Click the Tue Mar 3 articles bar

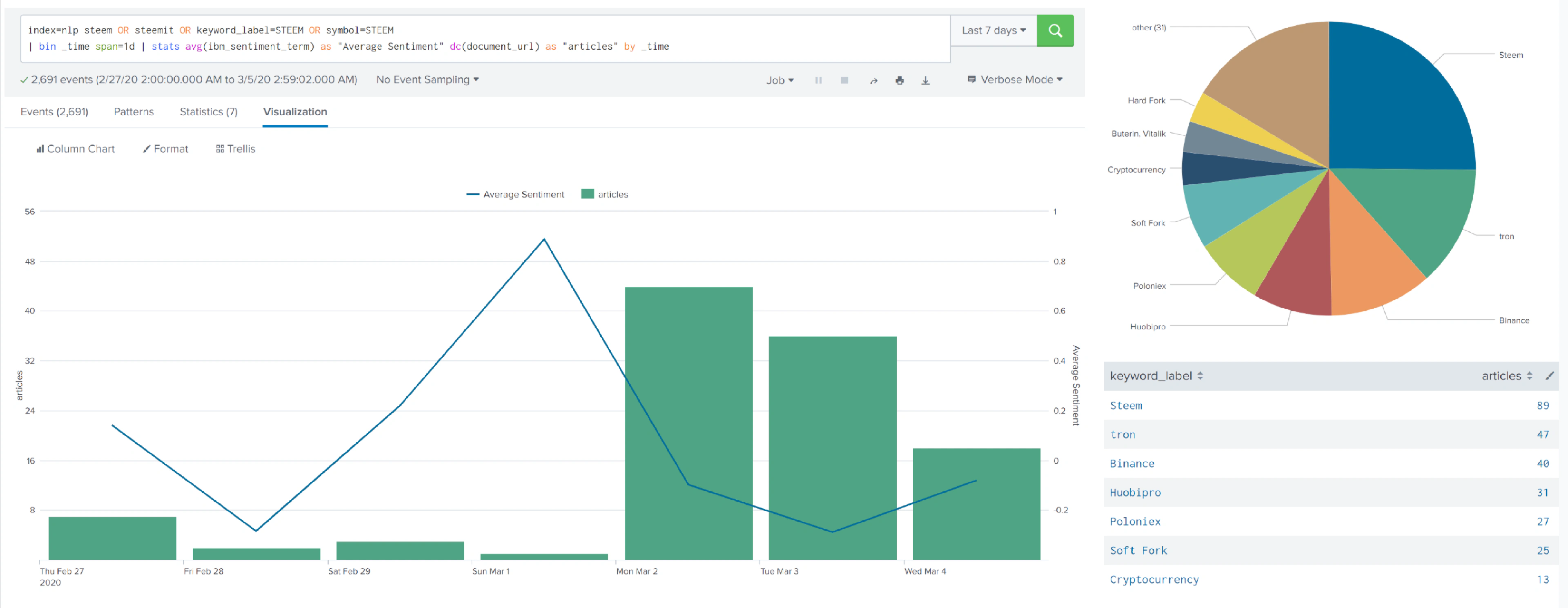point(833,448)
